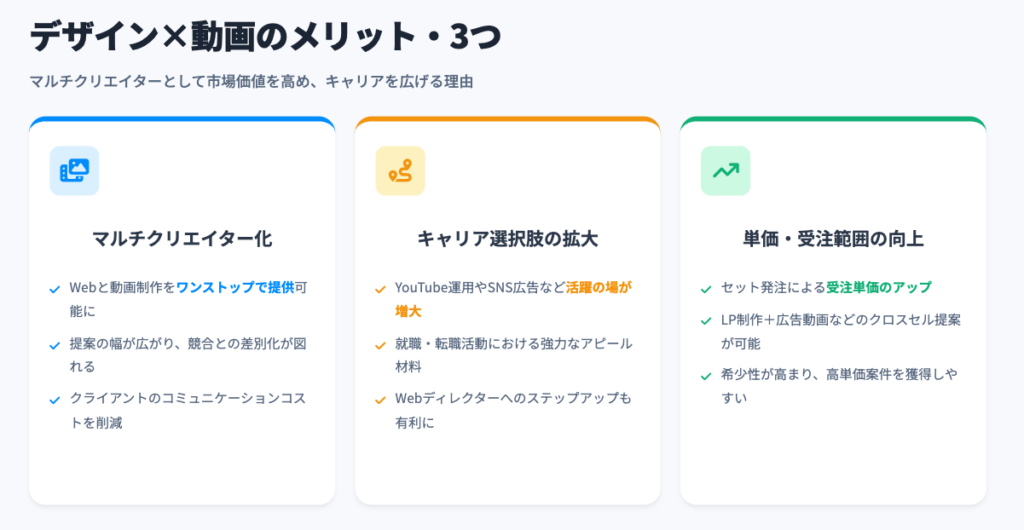Screen dimensions: 1024x530
Task: Click the green 受注単価のアップ highlighted text
Action: pos(879,288)
